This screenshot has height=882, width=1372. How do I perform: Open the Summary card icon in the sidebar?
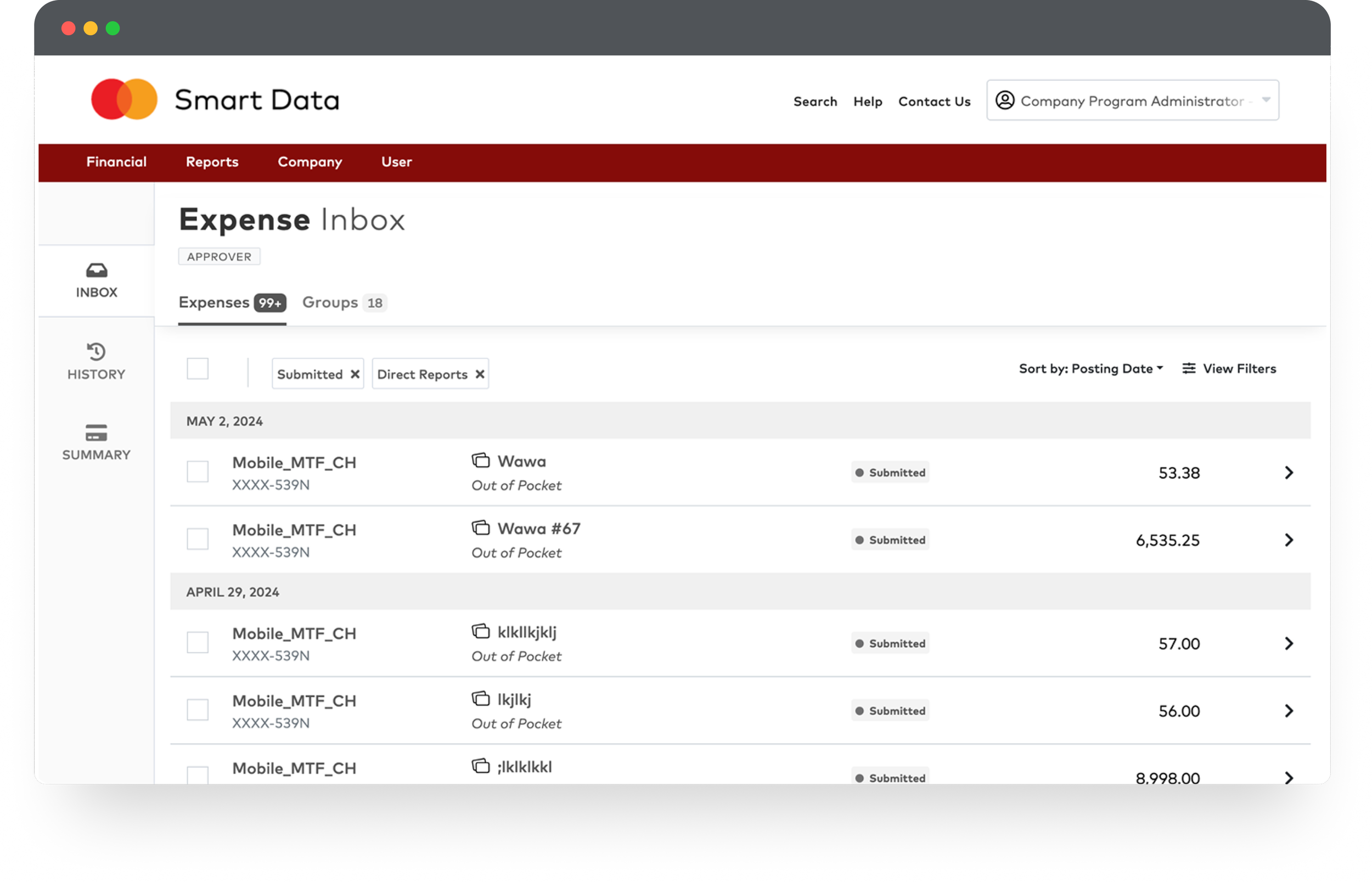coord(96,432)
